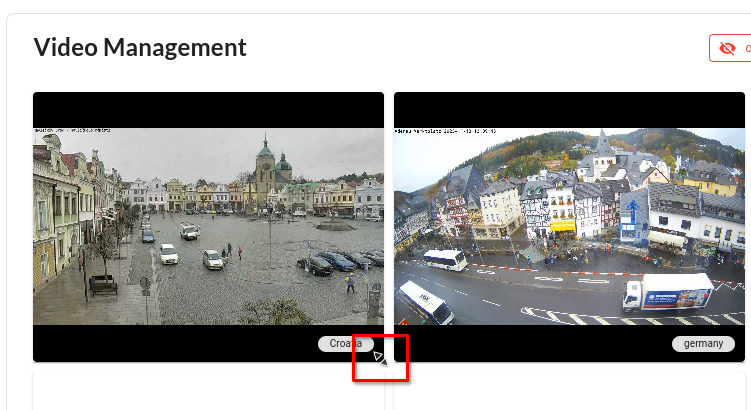Select the Croatia tag label

point(346,343)
